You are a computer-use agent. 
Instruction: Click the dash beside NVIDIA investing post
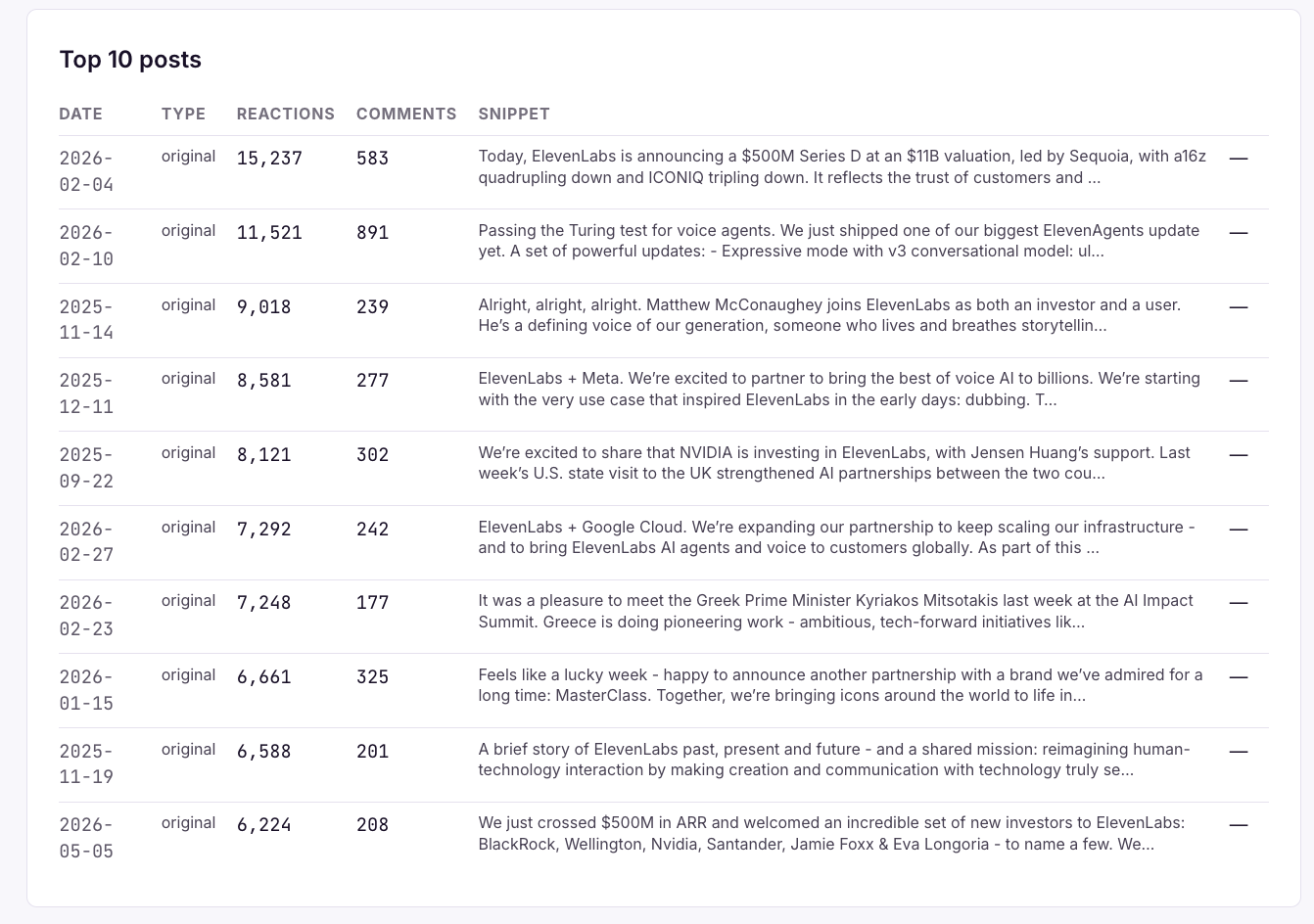coord(1239,454)
